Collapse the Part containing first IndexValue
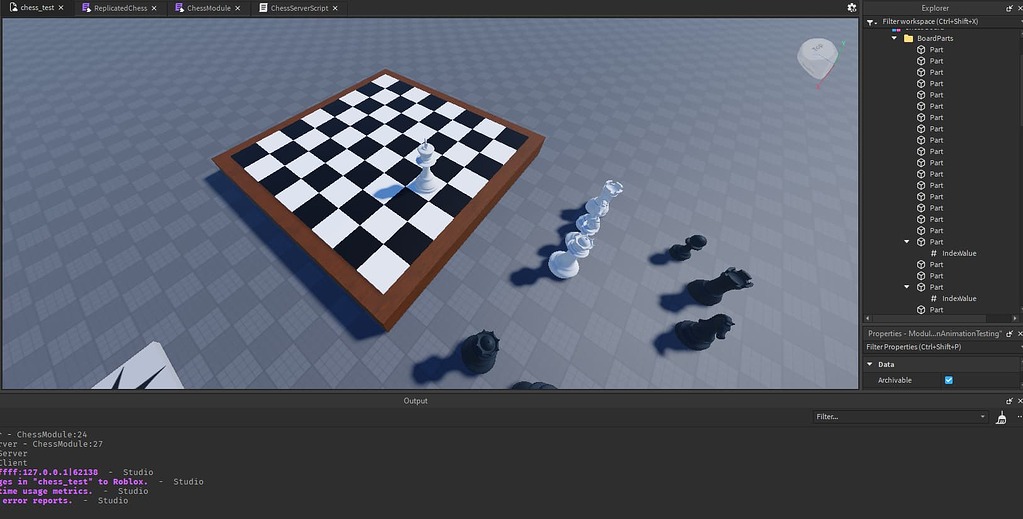Screen dimensions: 1023x519 coord(907,242)
